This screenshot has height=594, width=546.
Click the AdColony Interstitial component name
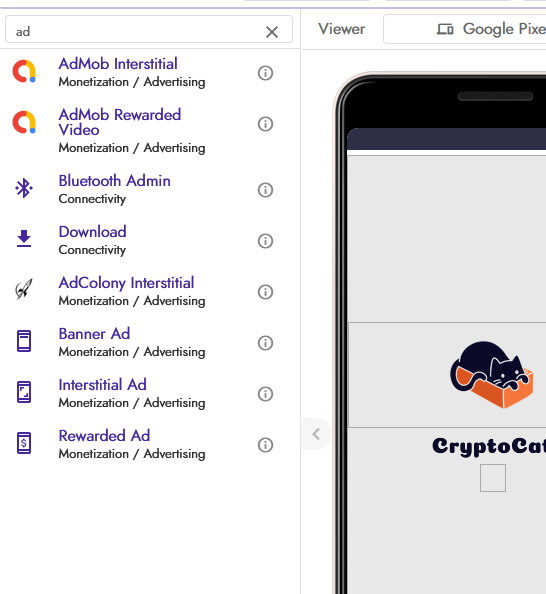click(126, 283)
